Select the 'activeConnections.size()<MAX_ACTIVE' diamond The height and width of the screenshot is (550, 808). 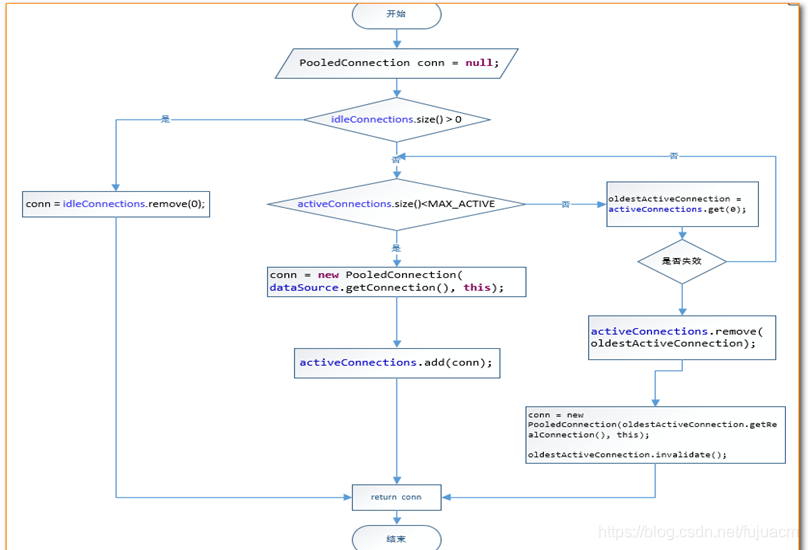(396, 204)
